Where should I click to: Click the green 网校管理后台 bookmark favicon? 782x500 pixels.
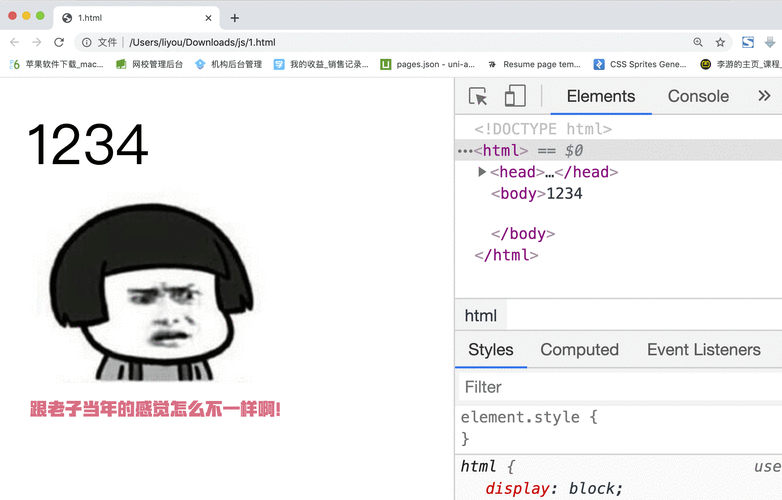121,64
